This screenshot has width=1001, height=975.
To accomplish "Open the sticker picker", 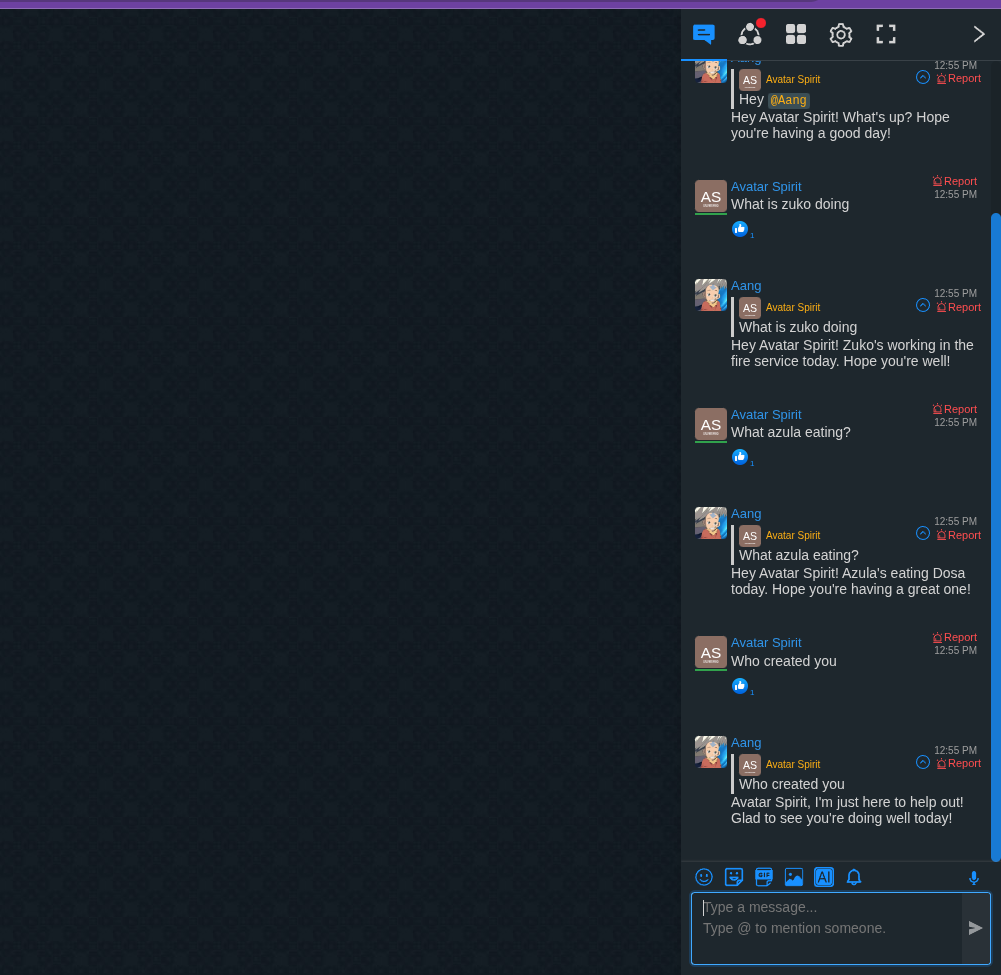I will click(734, 877).
